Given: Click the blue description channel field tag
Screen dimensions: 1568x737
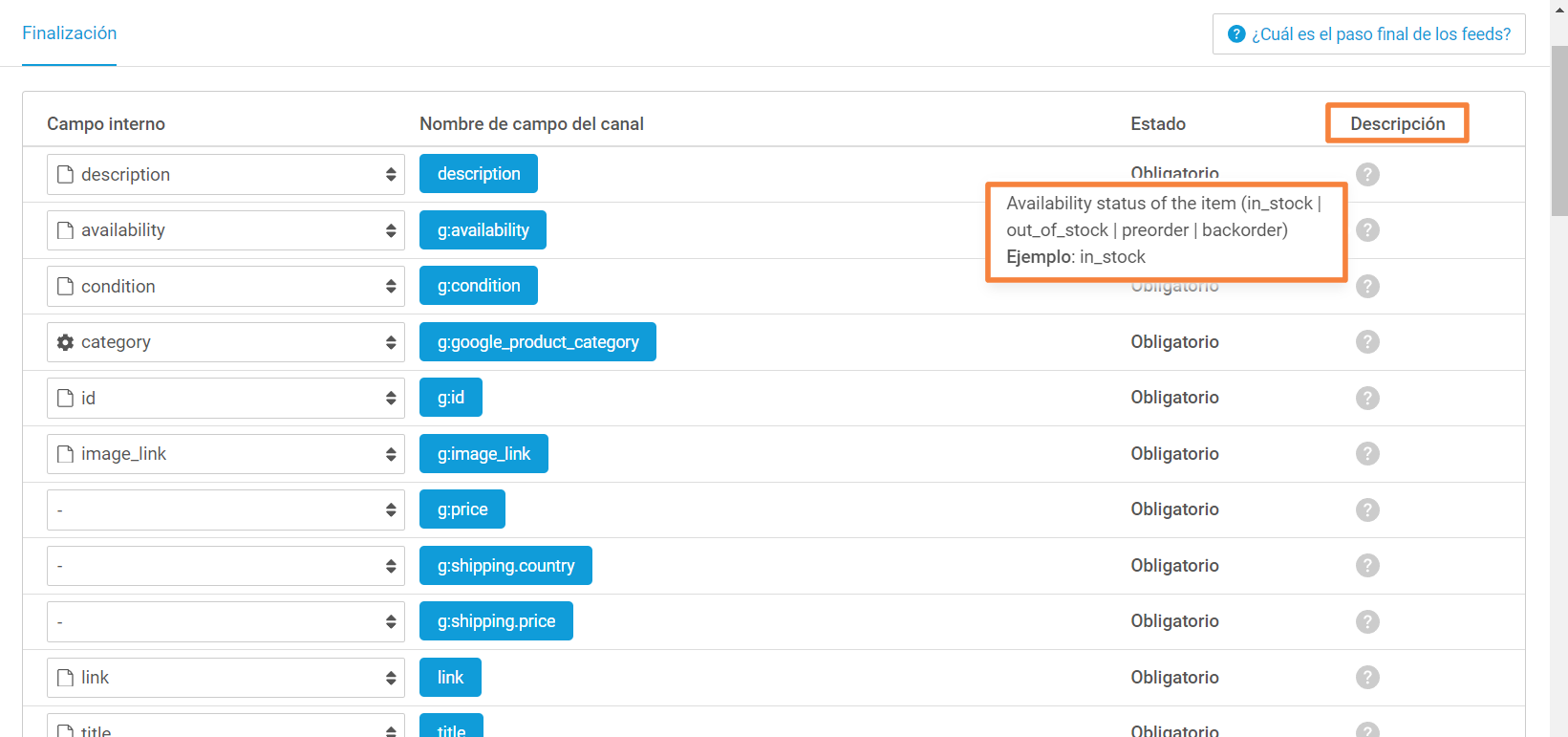Looking at the screenshot, I should click(479, 174).
